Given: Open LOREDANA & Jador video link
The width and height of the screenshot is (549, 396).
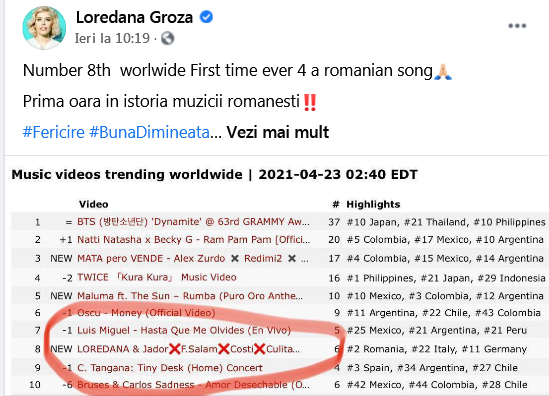Looking at the screenshot, I should pos(188,349).
